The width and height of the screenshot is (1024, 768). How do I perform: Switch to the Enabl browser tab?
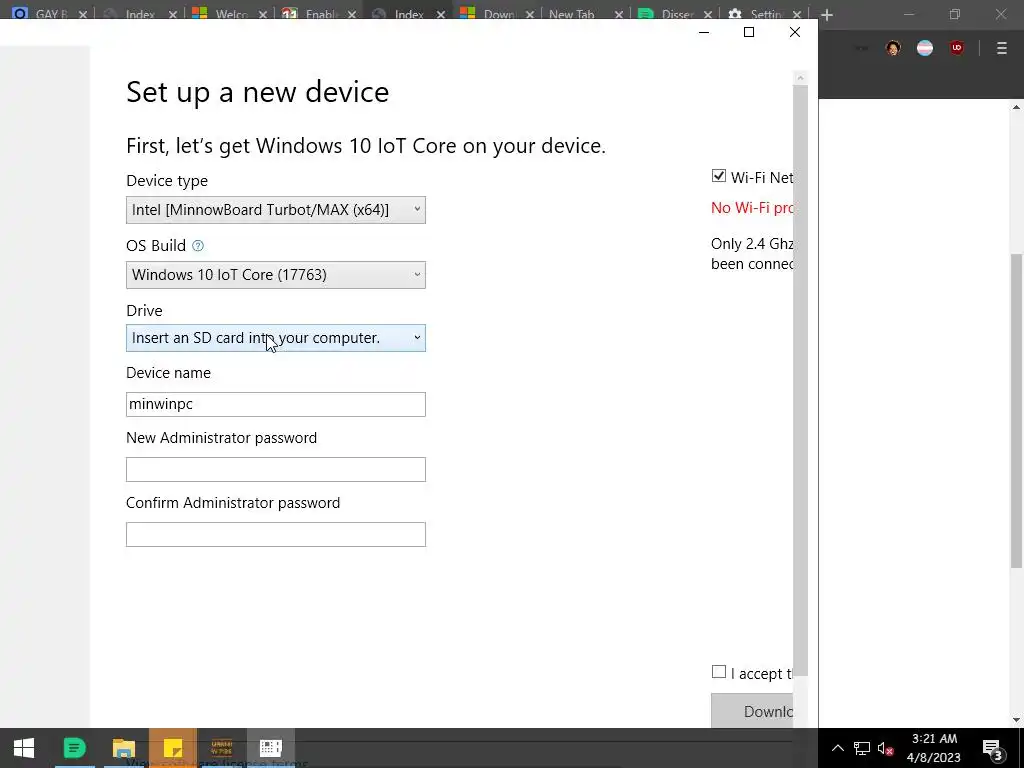point(316,13)
